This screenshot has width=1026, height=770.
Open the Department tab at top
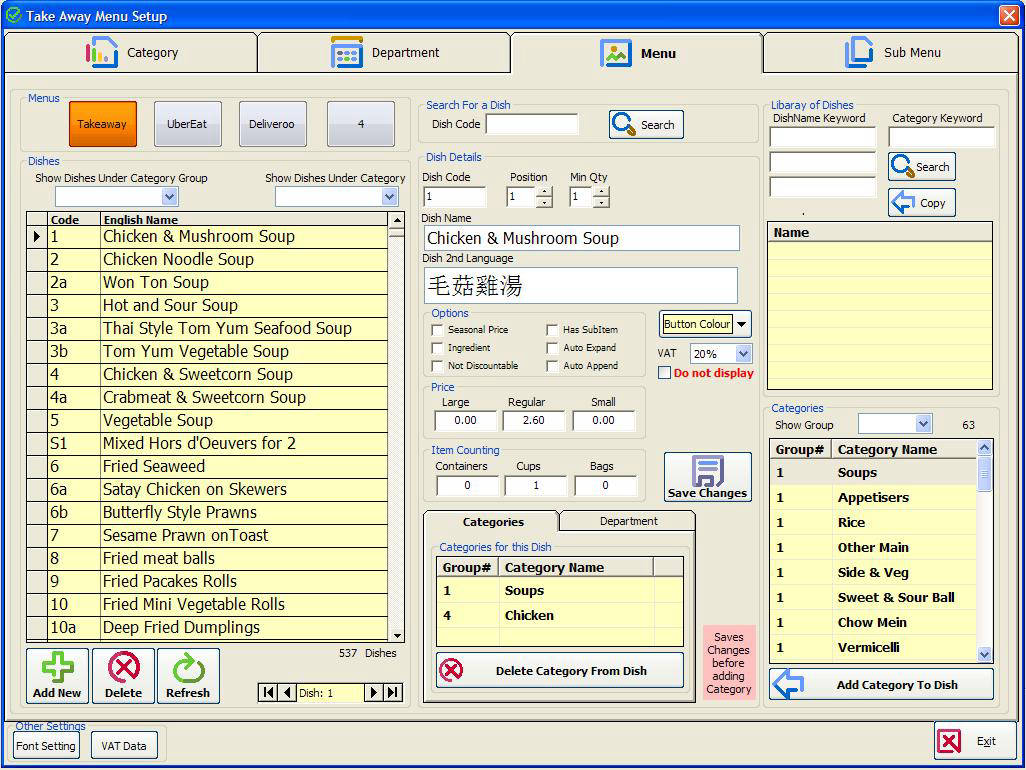(x=385, y=53)
